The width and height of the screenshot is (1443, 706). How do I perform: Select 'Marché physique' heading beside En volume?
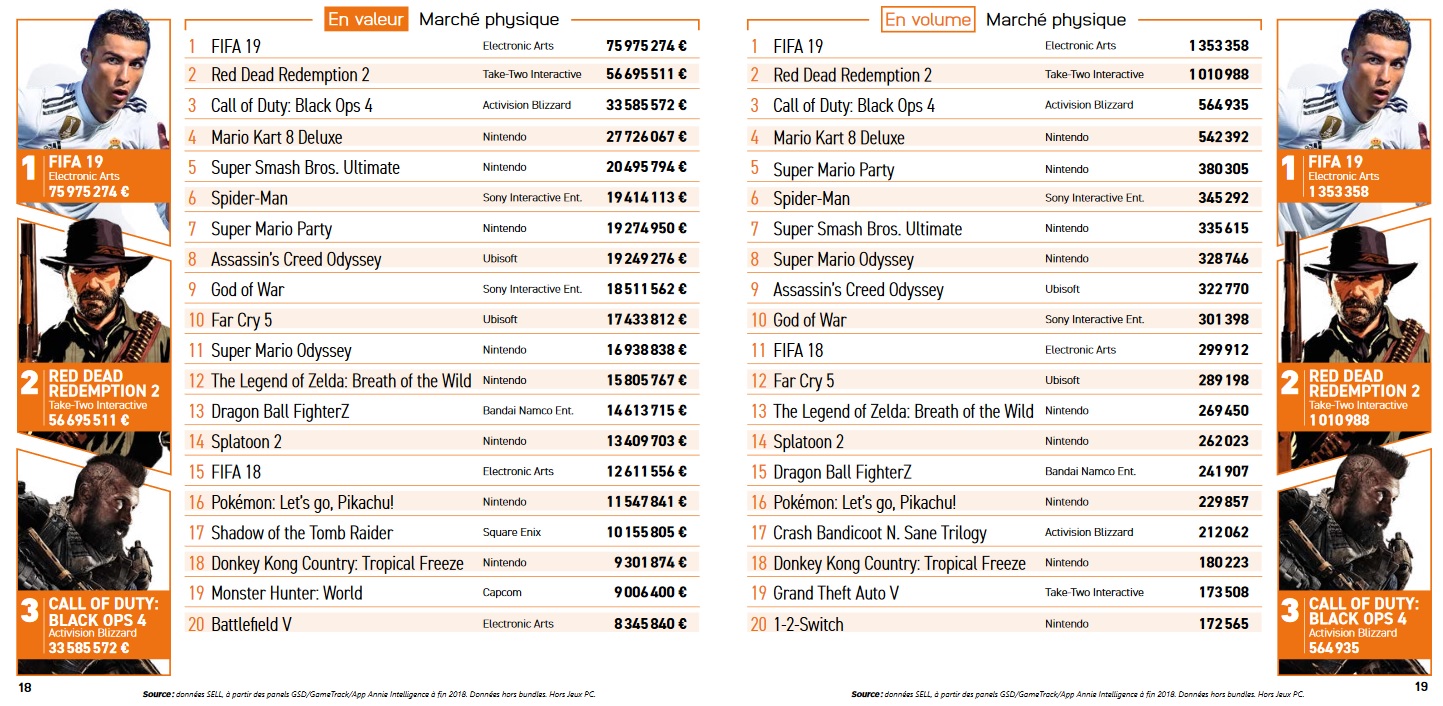1056,19
